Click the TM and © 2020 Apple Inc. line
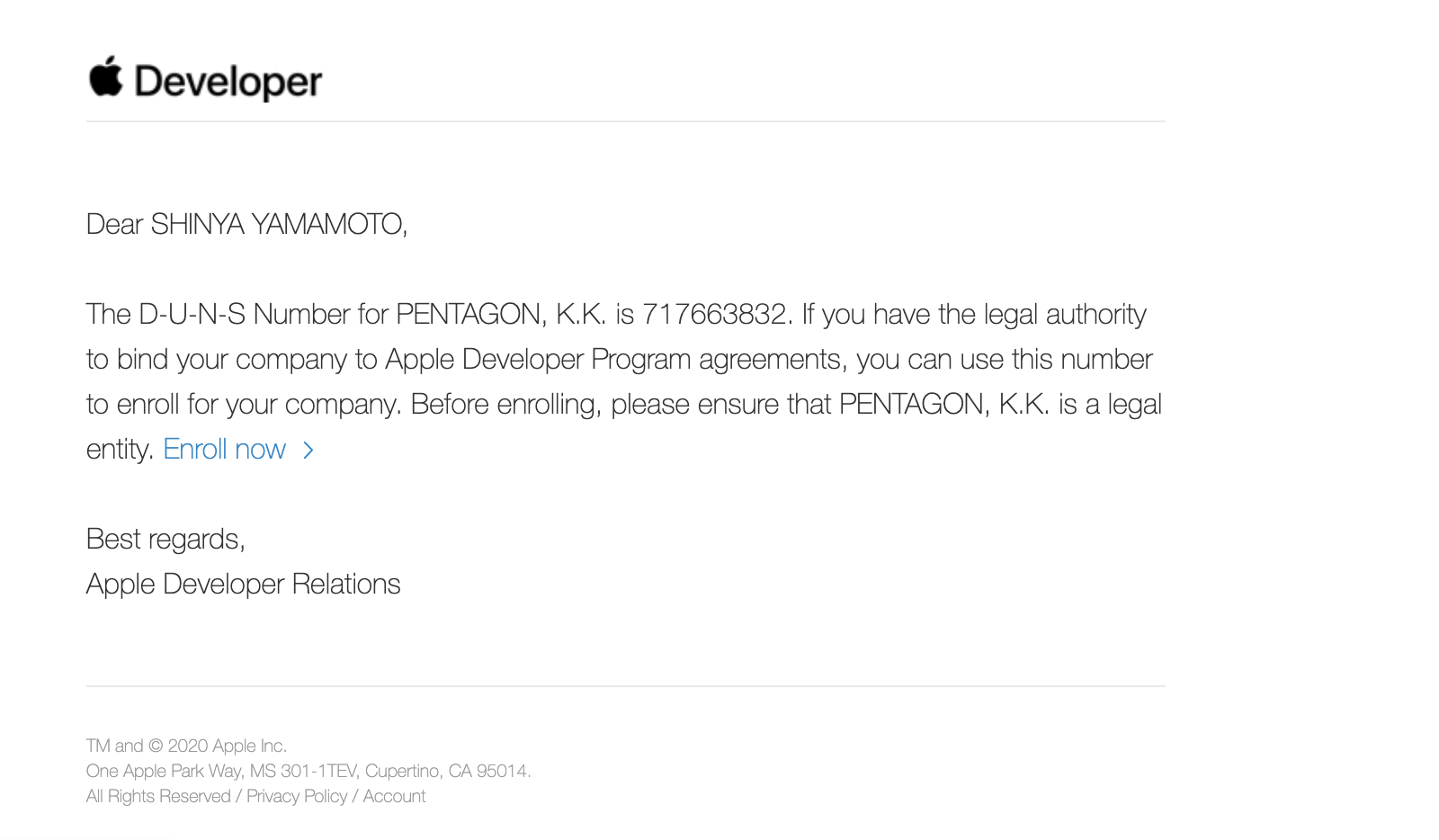Viewport: 1439px width, 840px height. tap(186, 746)
